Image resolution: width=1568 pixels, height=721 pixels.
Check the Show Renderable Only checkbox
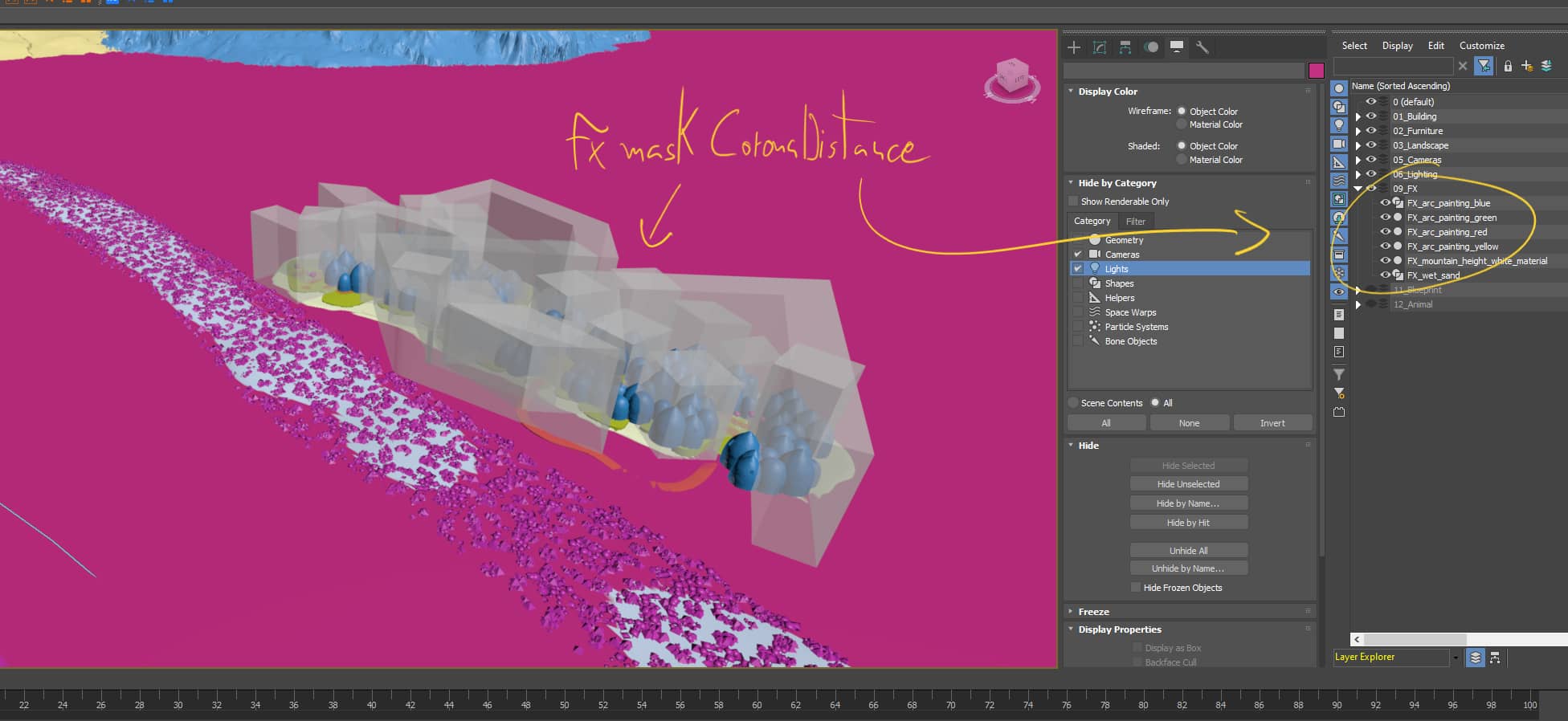coord(1073,202)
